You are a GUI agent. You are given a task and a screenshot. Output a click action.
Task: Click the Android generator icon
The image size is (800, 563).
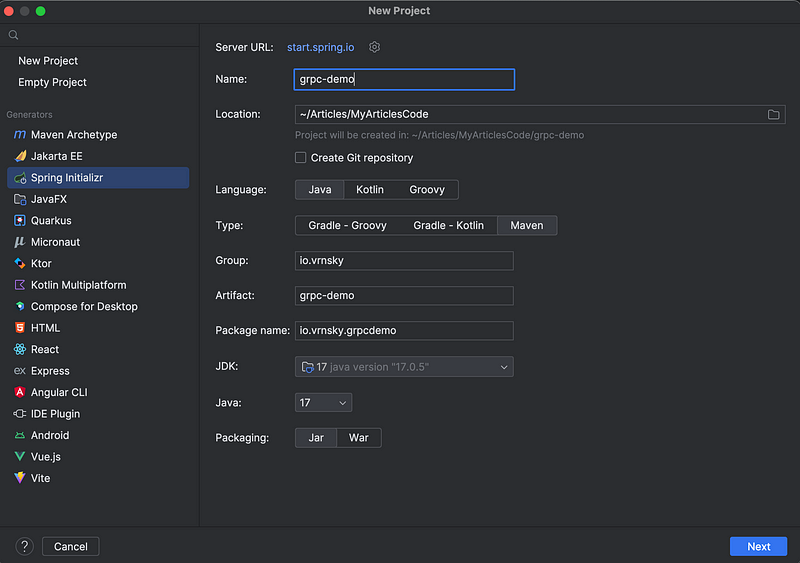pyautogui.click(x=20, y=436)
